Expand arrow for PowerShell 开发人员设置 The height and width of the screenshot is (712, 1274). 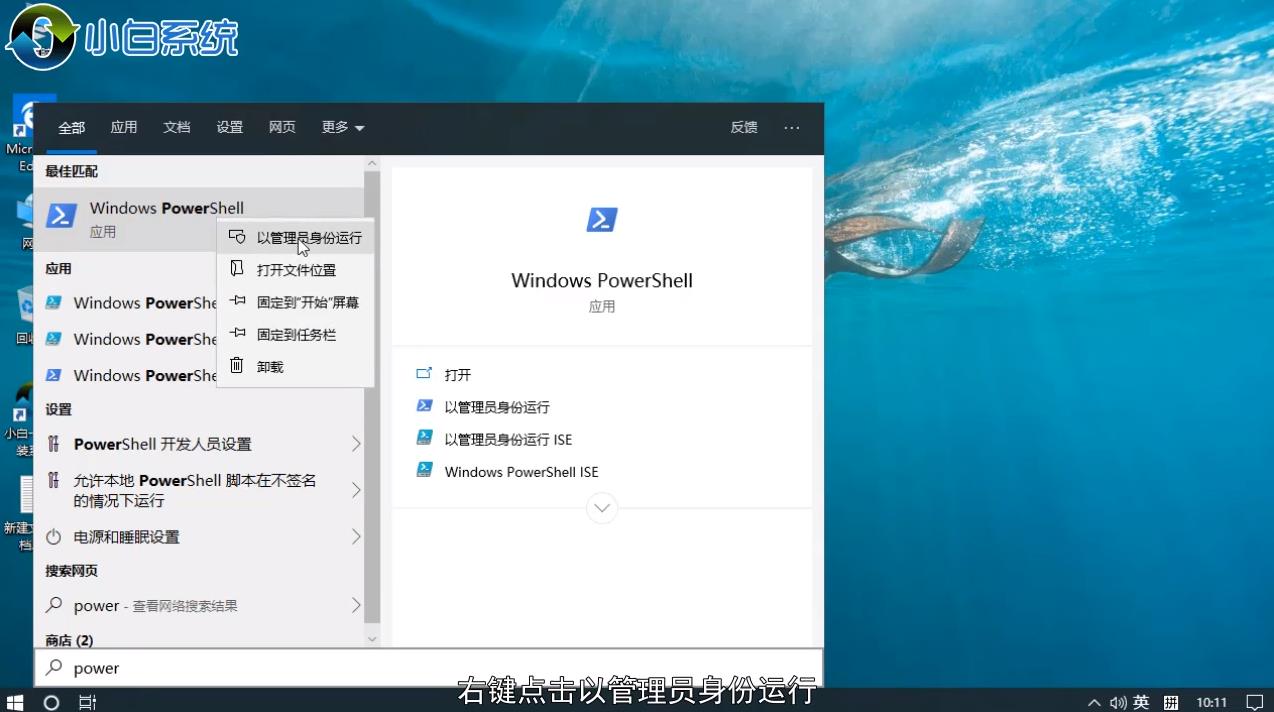356,443
